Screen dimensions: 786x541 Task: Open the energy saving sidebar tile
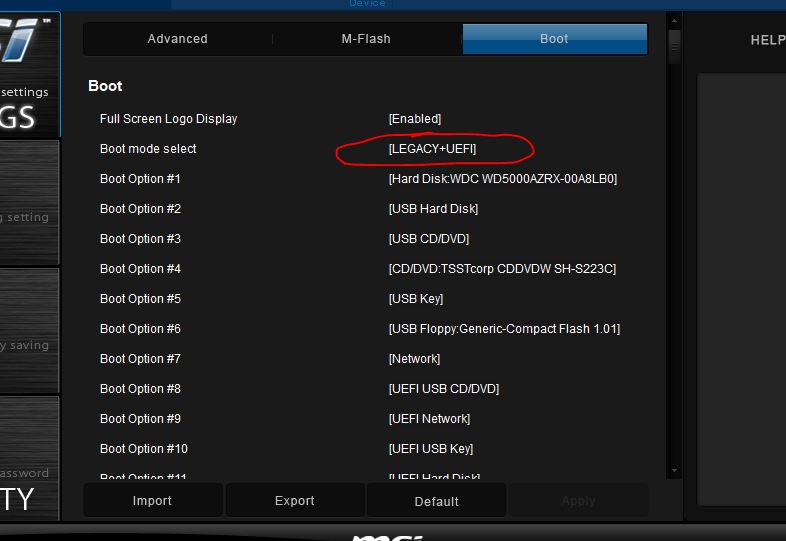point(28,330)
